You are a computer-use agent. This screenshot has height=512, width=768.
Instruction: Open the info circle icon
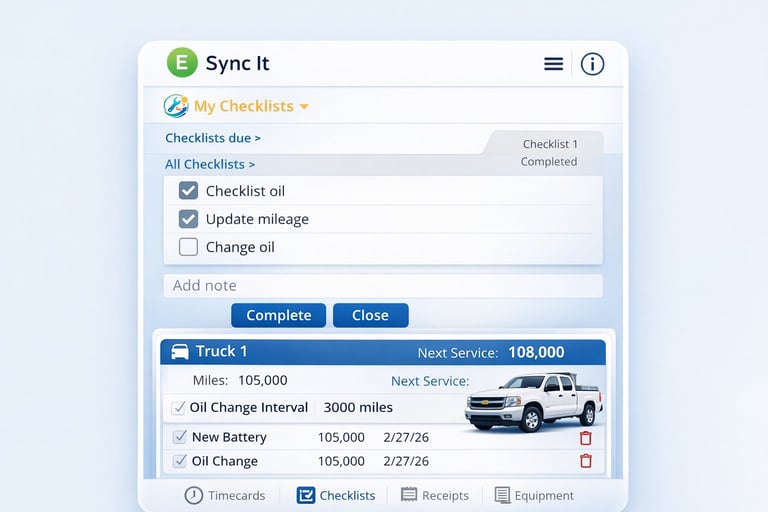pos(592,64)
